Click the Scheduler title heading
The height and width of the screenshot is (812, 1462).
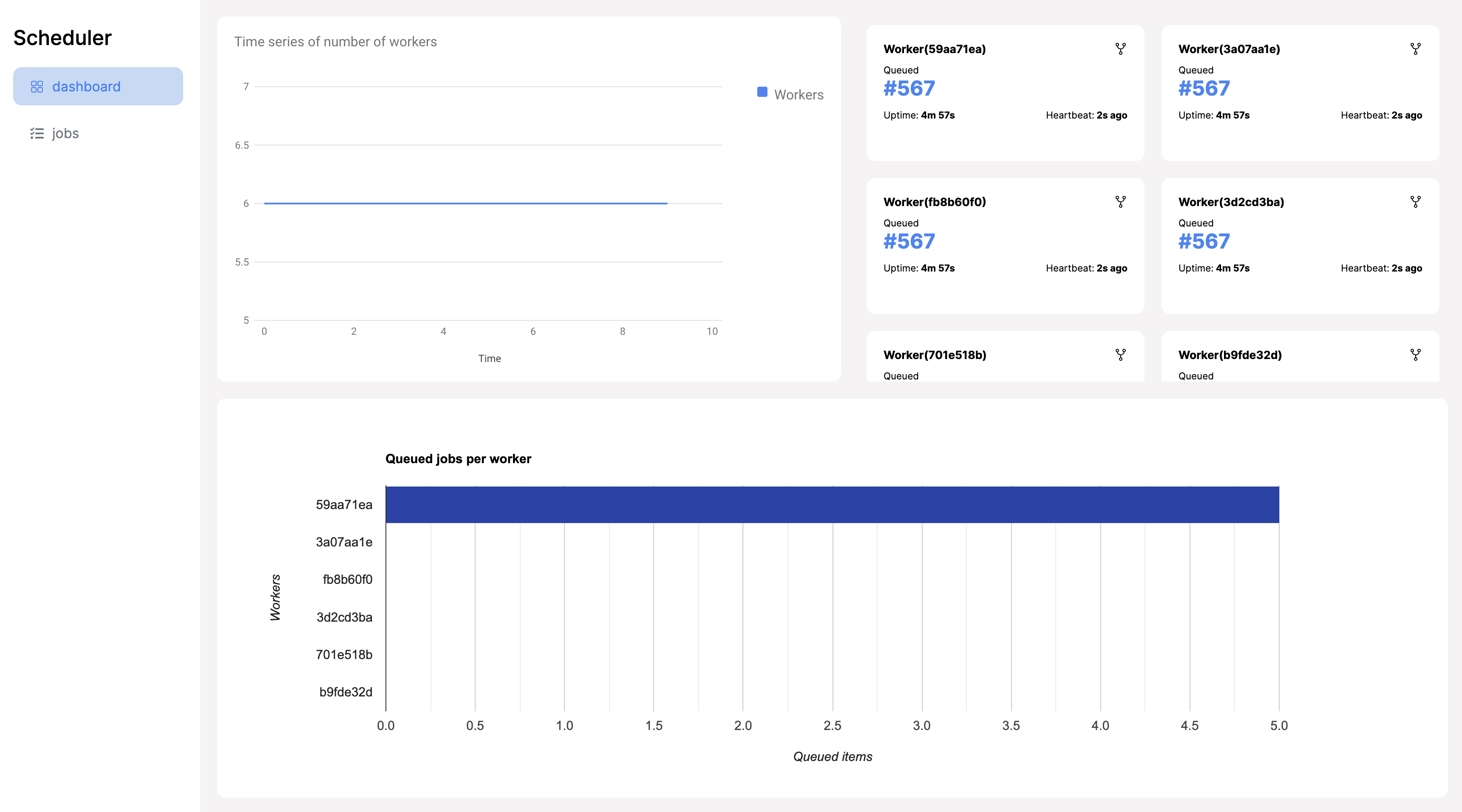(x=62, y=38)
